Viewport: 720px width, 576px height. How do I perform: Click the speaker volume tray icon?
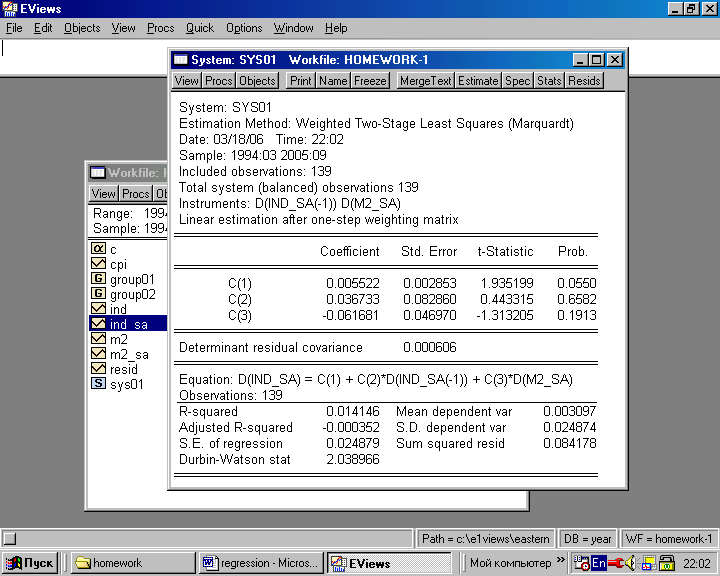630,563
